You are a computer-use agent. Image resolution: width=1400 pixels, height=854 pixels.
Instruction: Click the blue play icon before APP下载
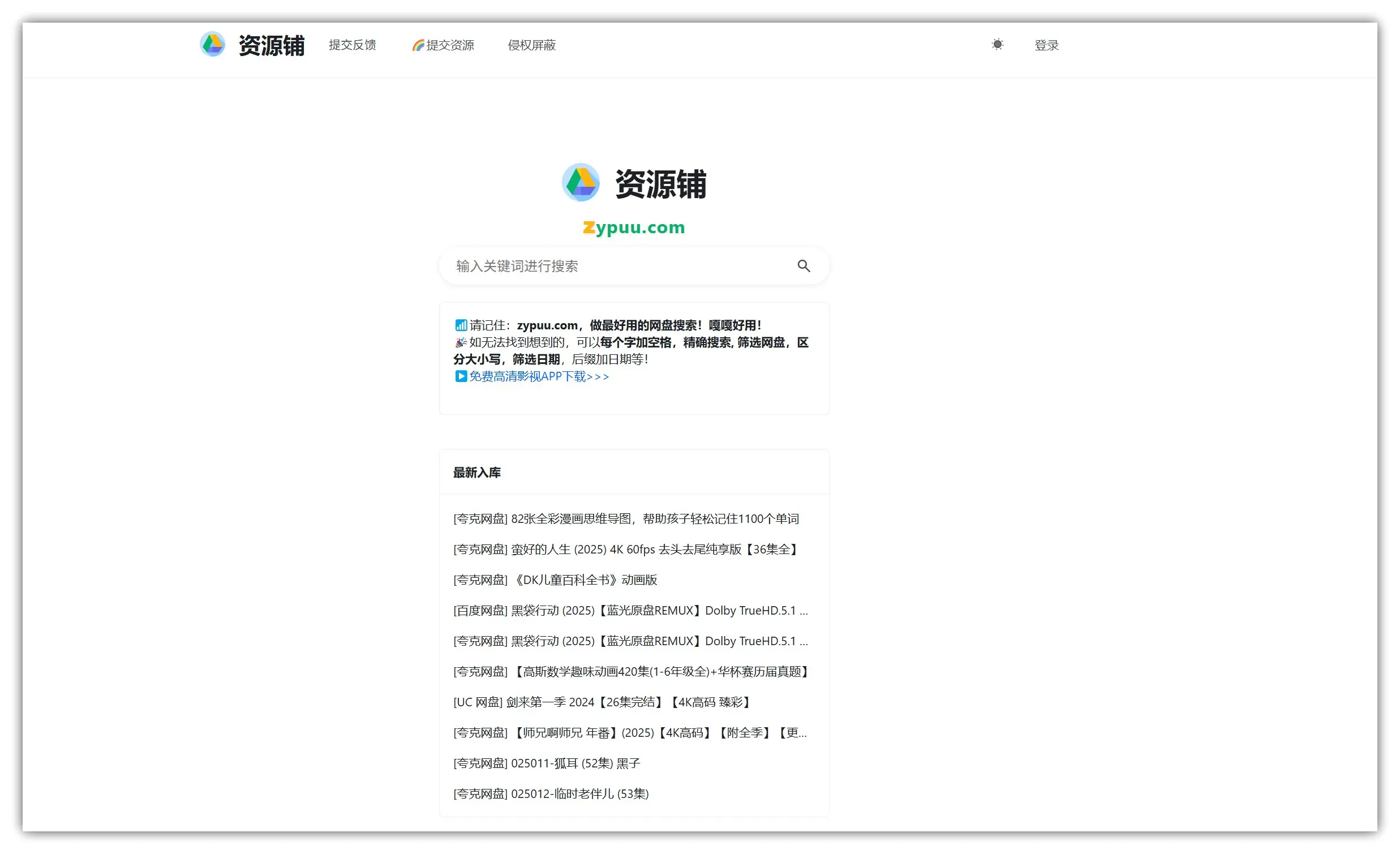[461, 376]
